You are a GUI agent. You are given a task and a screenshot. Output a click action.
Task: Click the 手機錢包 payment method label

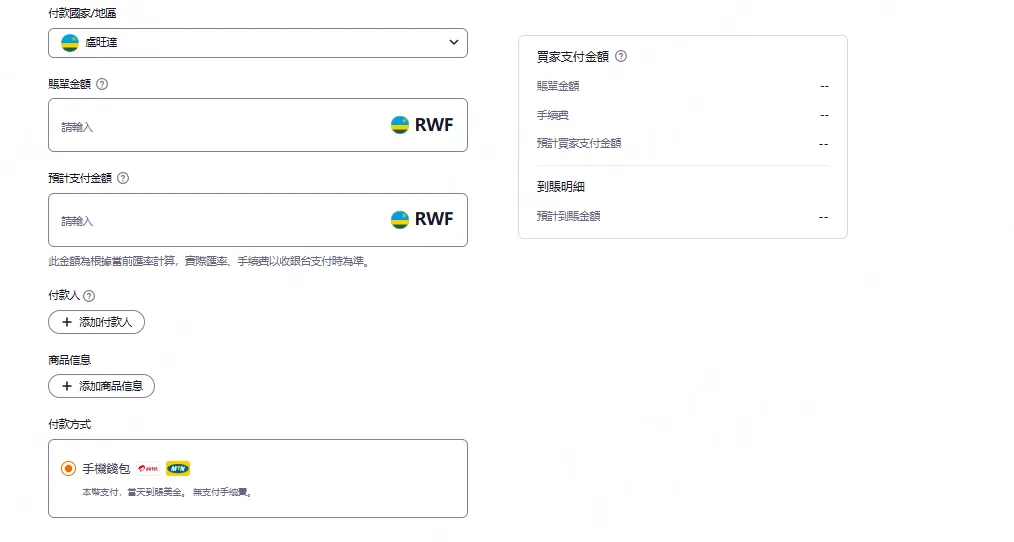point(106,468)
